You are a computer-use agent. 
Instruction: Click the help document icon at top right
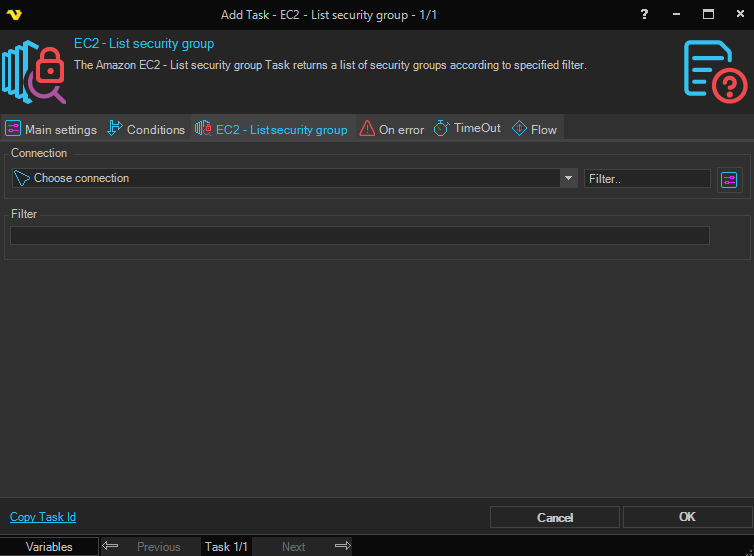tap(714, 72)
